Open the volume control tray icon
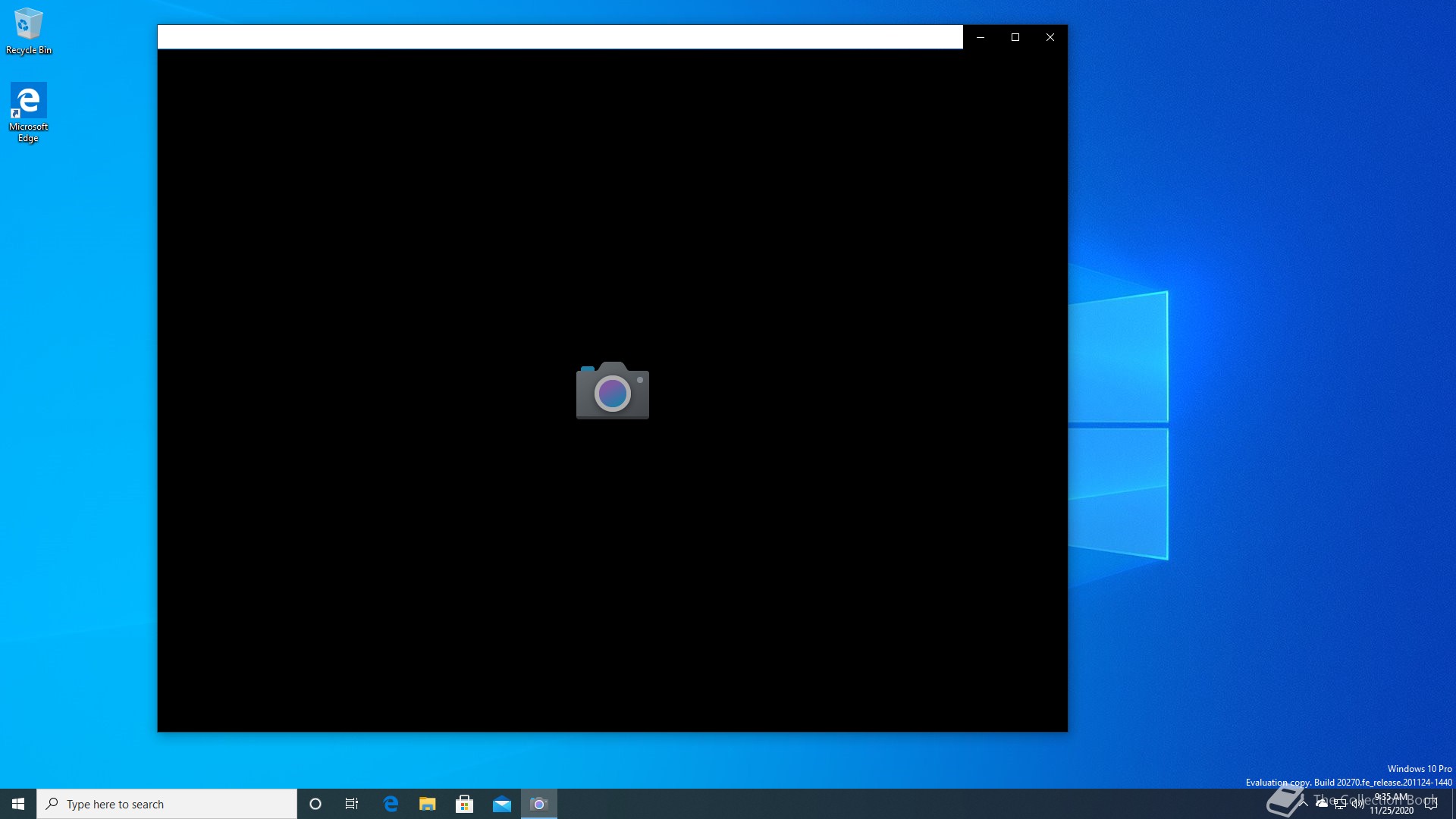Screen dimensions: 1456x819 pyautogui.click(x=1357, y=804)
